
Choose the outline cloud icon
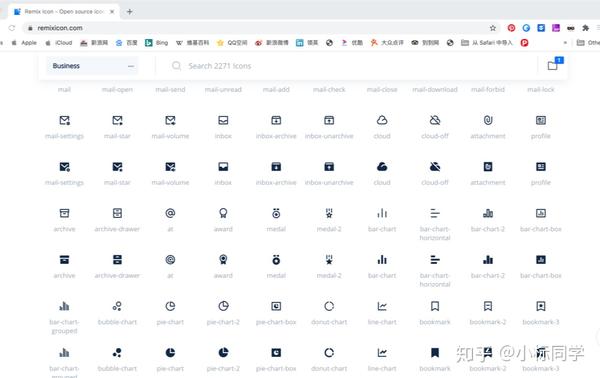pyautogui.click(x=382, y=121)
